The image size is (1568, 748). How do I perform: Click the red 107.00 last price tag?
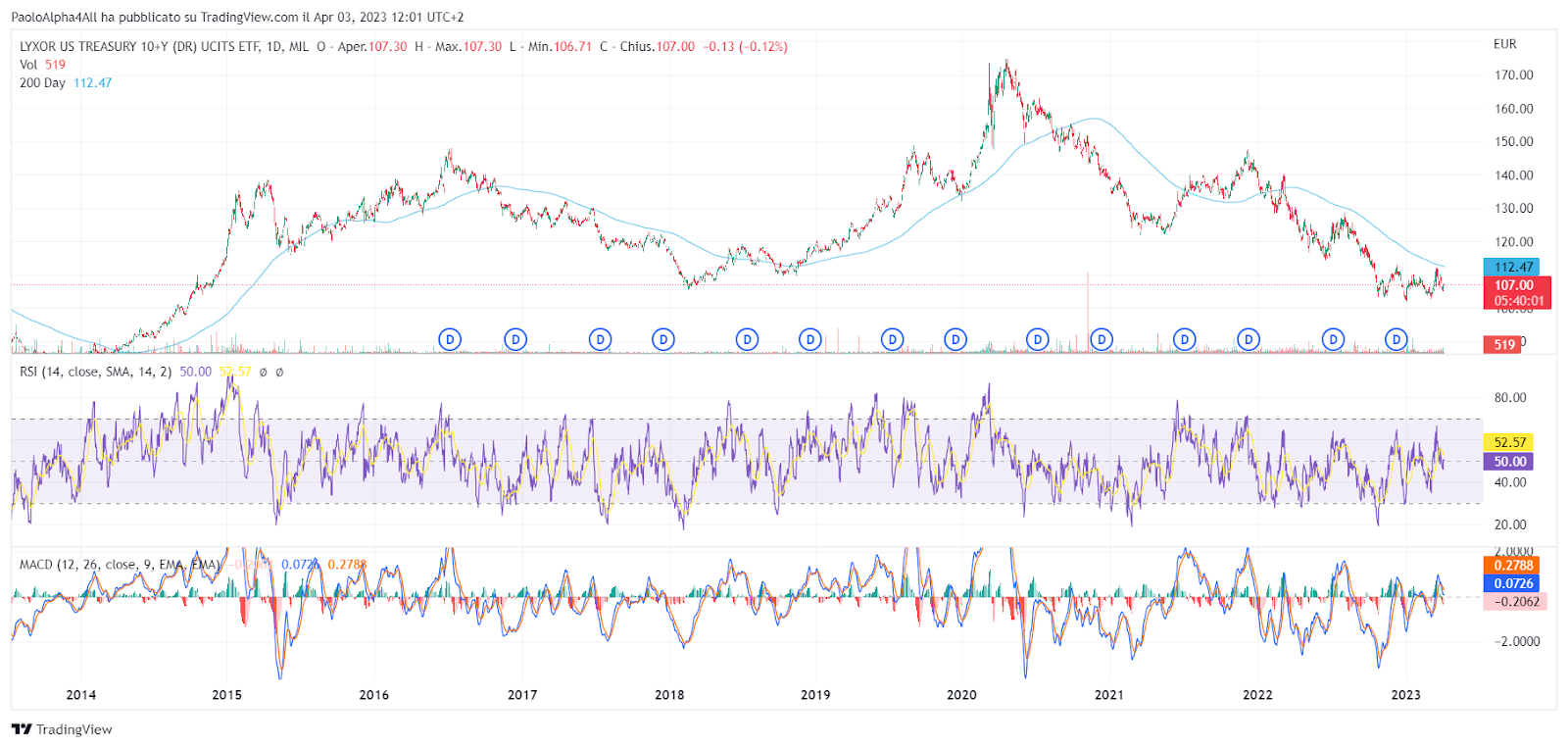[1517, 292]
